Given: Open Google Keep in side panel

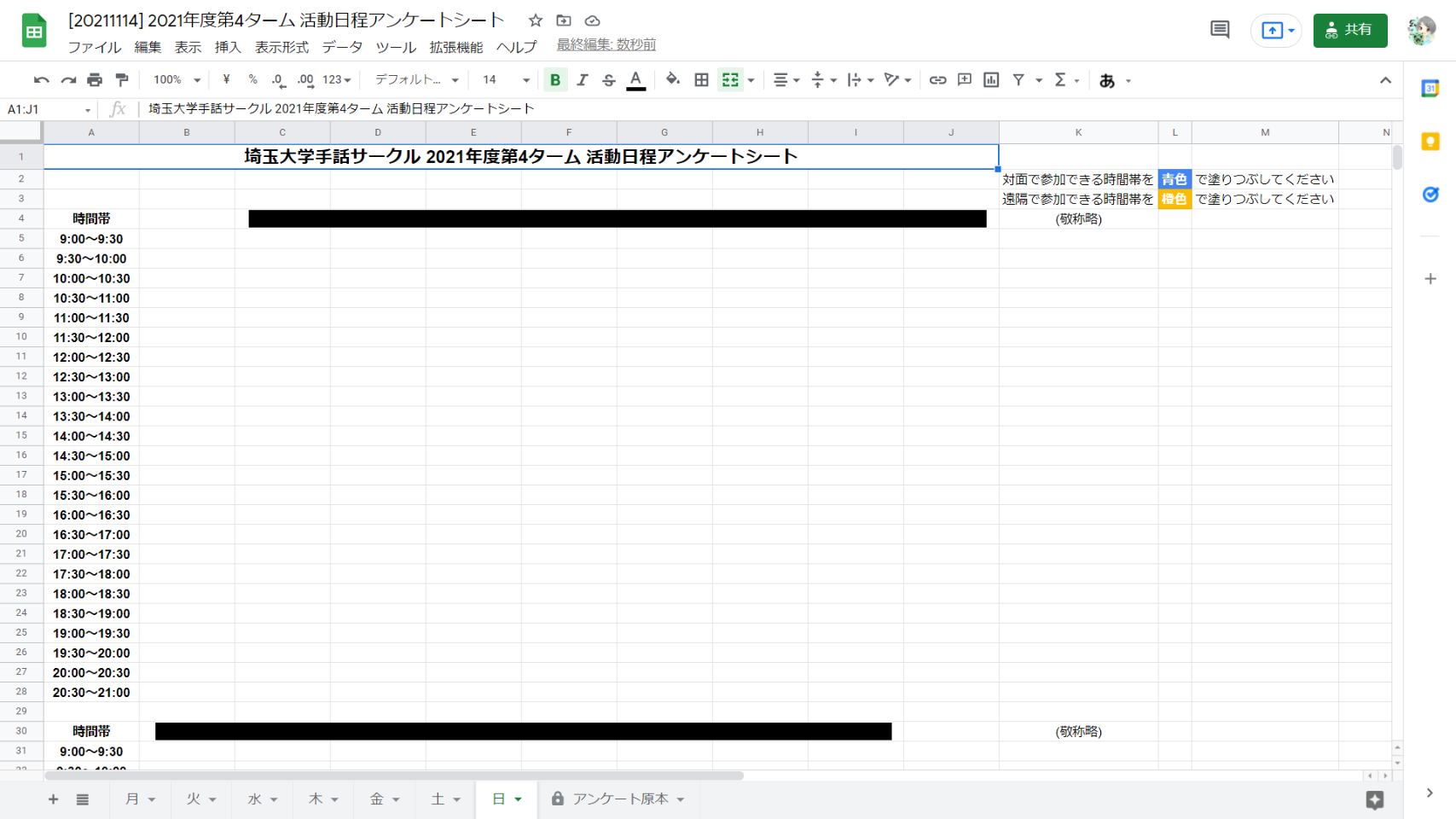Looking at the screenshot, I should pos(1430,142).
